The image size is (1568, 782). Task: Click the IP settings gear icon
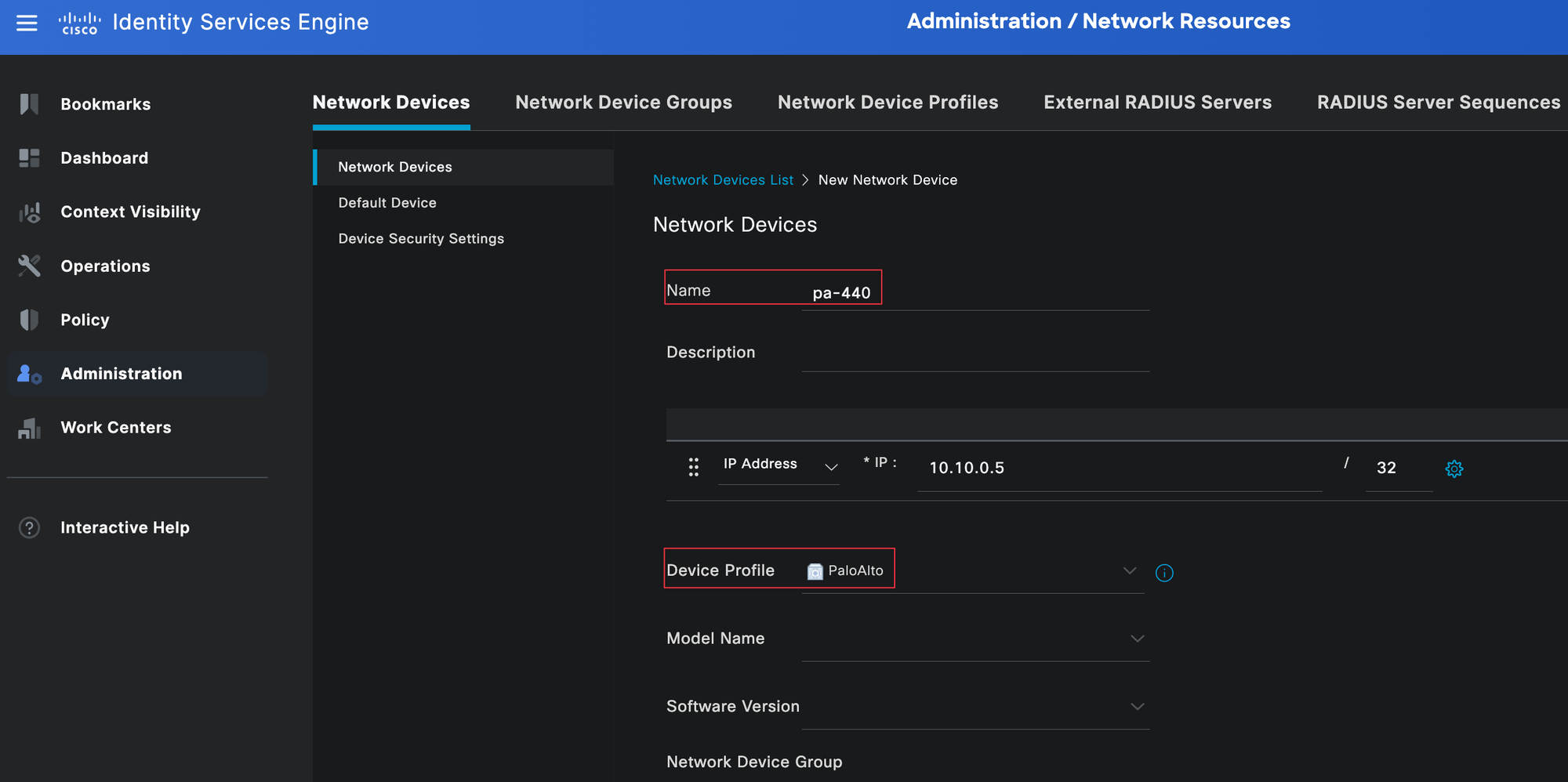point(1454,469)
